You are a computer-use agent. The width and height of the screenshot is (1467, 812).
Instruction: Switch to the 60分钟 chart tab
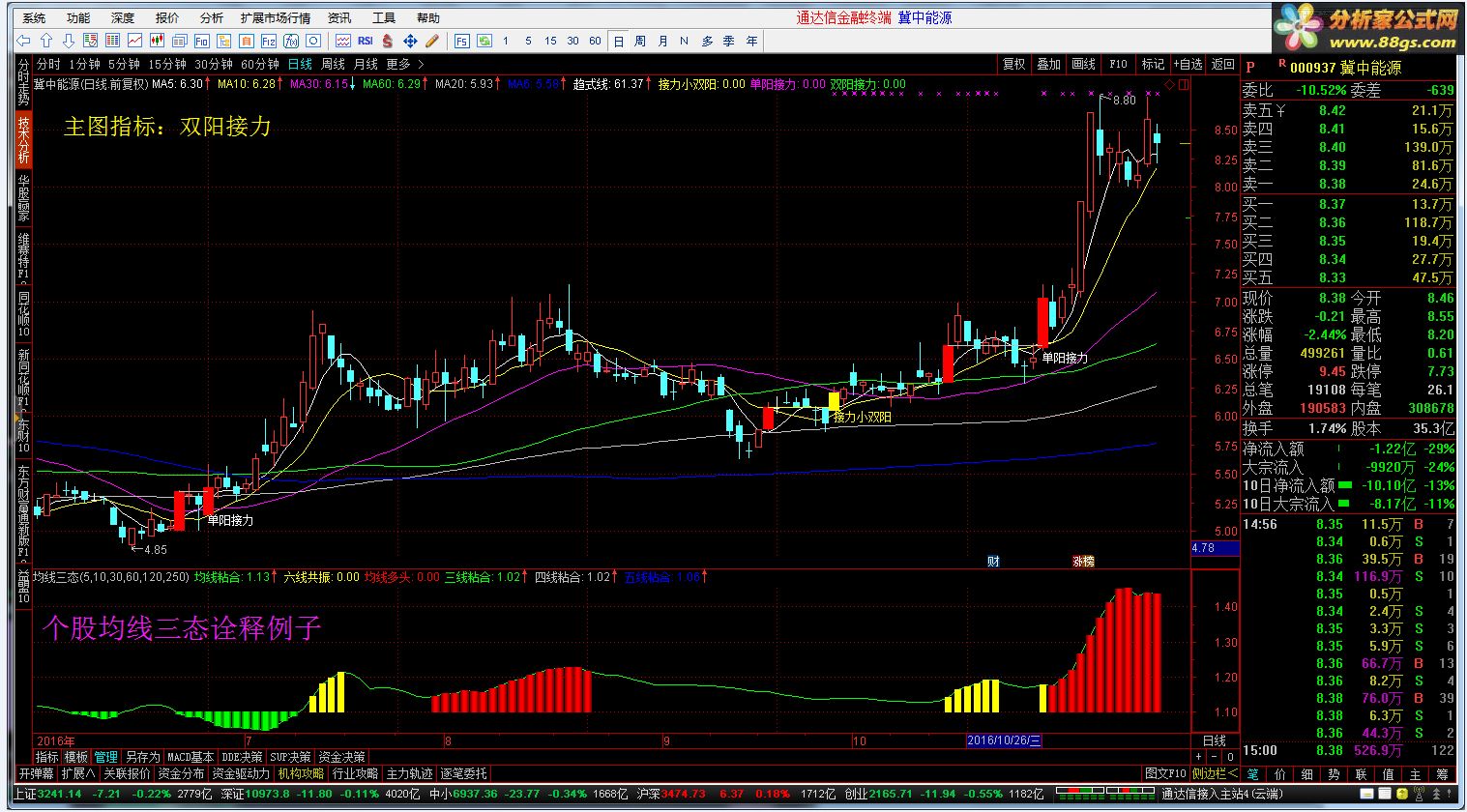pos(259,64)
